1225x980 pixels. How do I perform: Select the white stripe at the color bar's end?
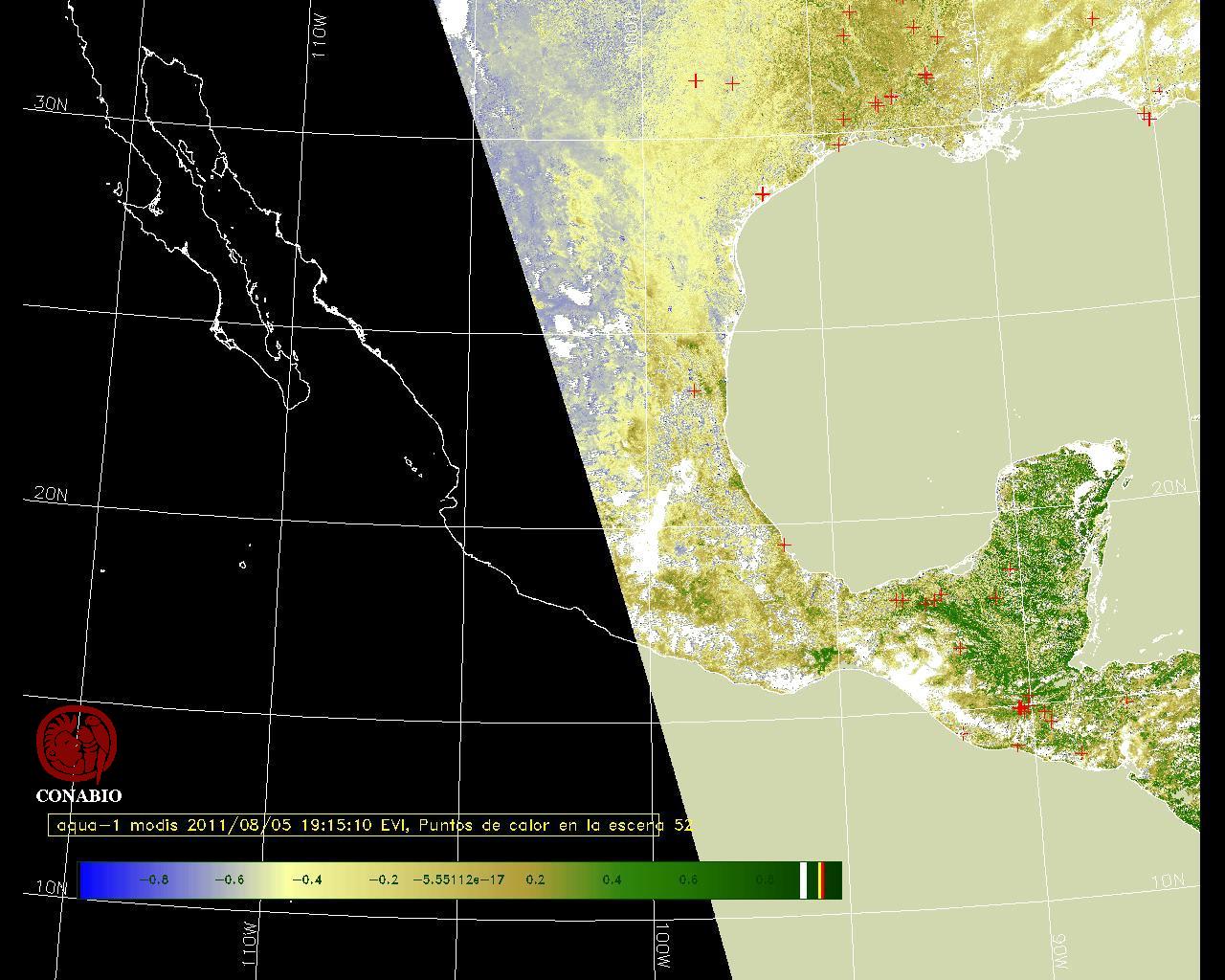coord(803,880)
